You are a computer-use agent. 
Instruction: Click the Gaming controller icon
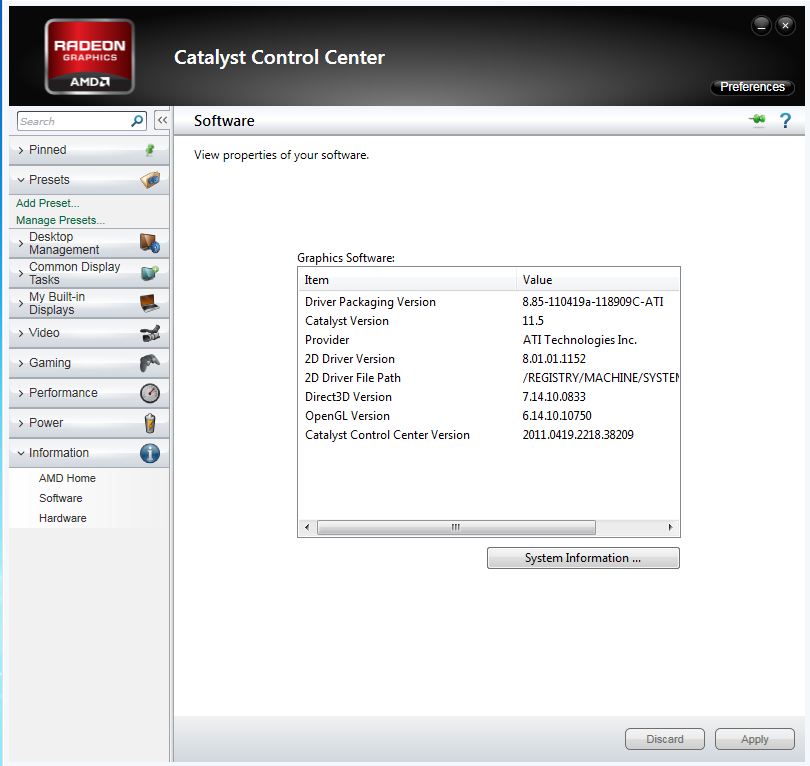click(150, 363)
